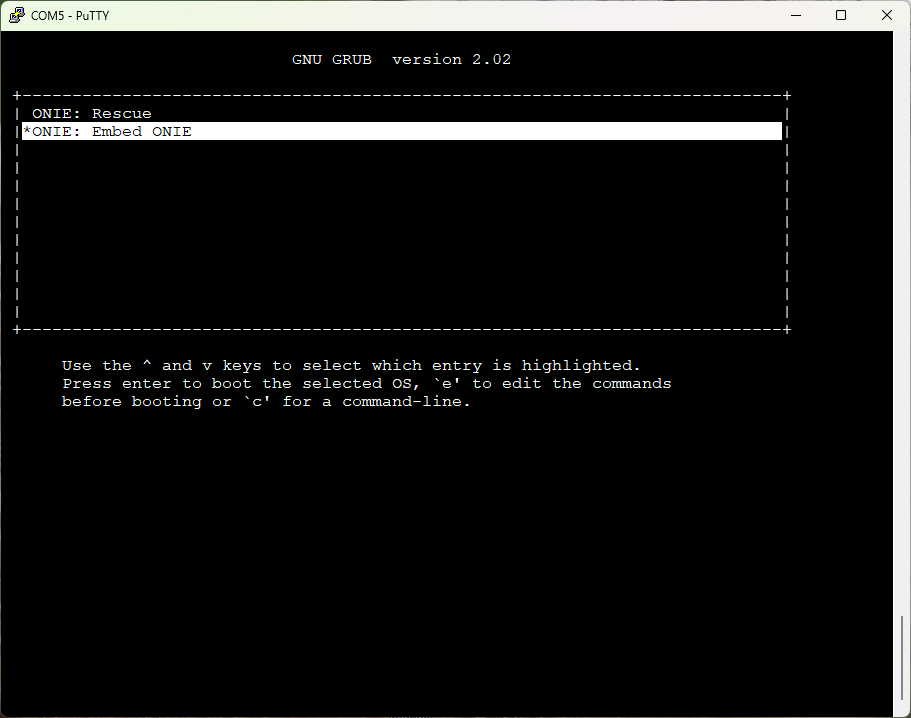Click the PuTTY icon in title bar
This screenshot has width=911, height=718.
(16, 15)
